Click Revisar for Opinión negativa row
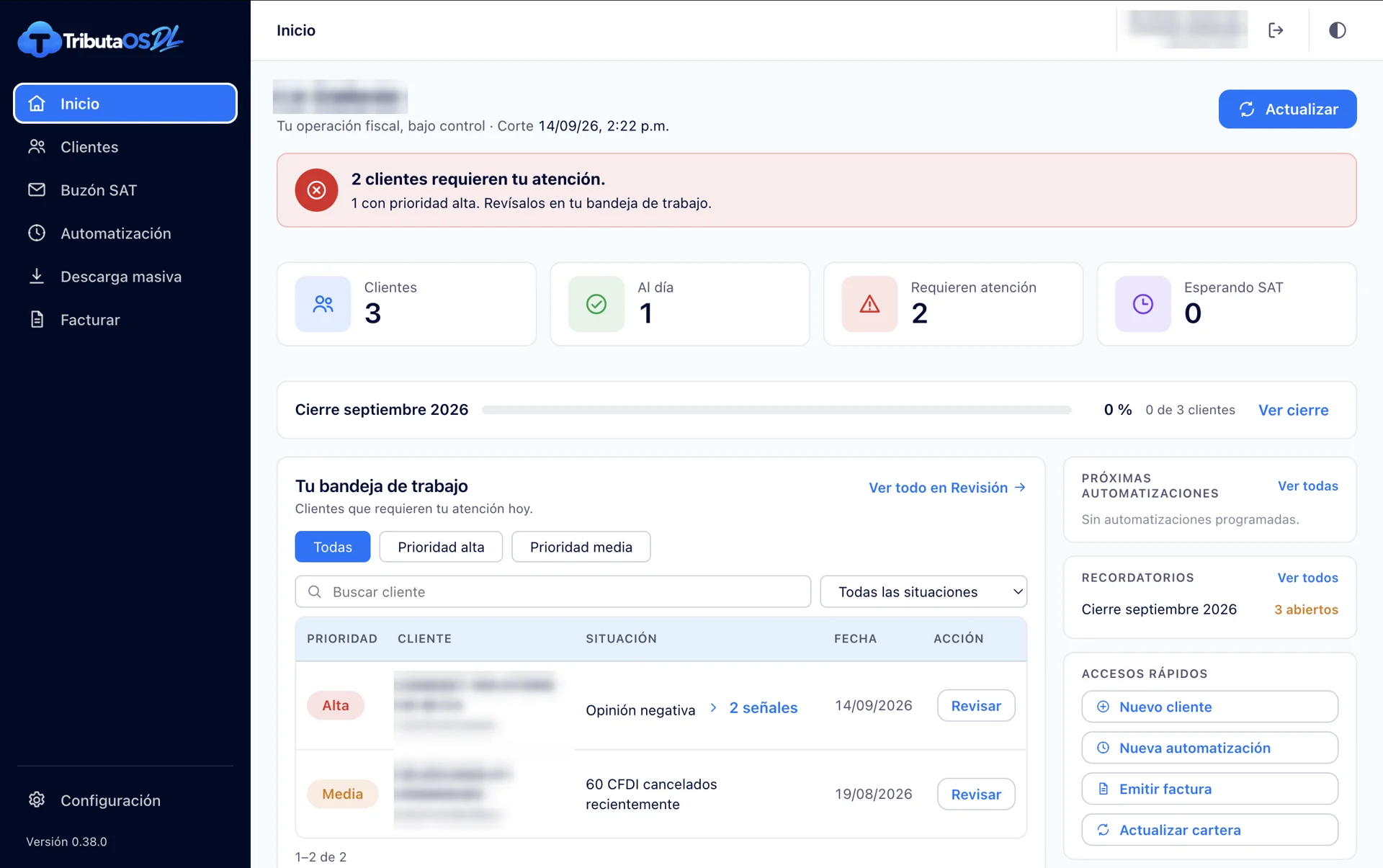This screenshot has height=868, width=1383. pos(976,706)
